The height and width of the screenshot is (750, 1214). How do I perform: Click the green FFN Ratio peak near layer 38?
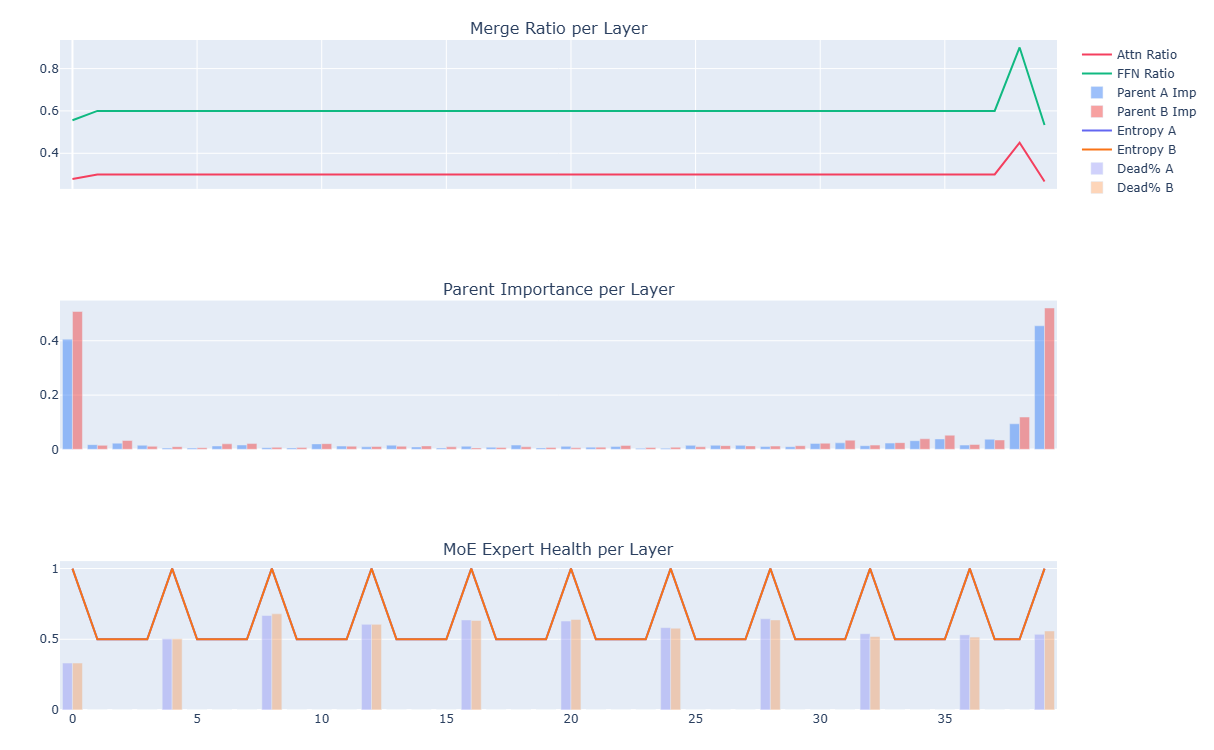(x=1019, y=48)
